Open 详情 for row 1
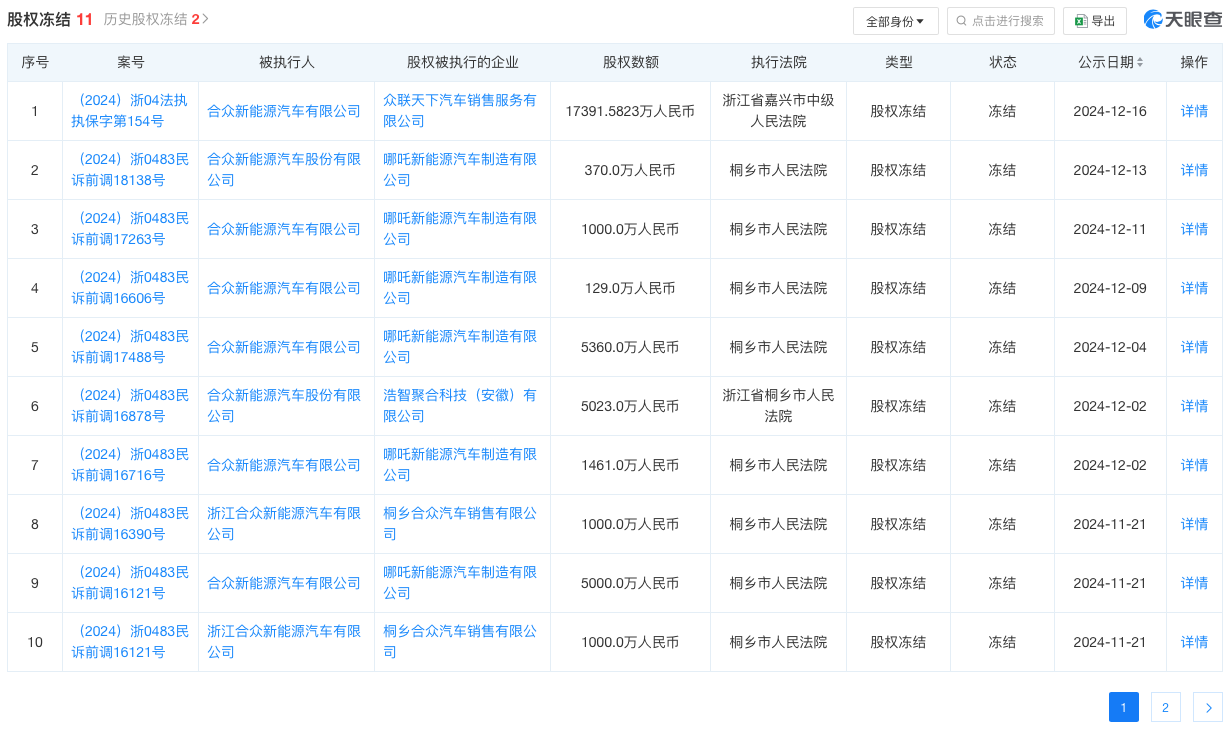This screenshot has height=730, width=1231. click(1194, 111)
